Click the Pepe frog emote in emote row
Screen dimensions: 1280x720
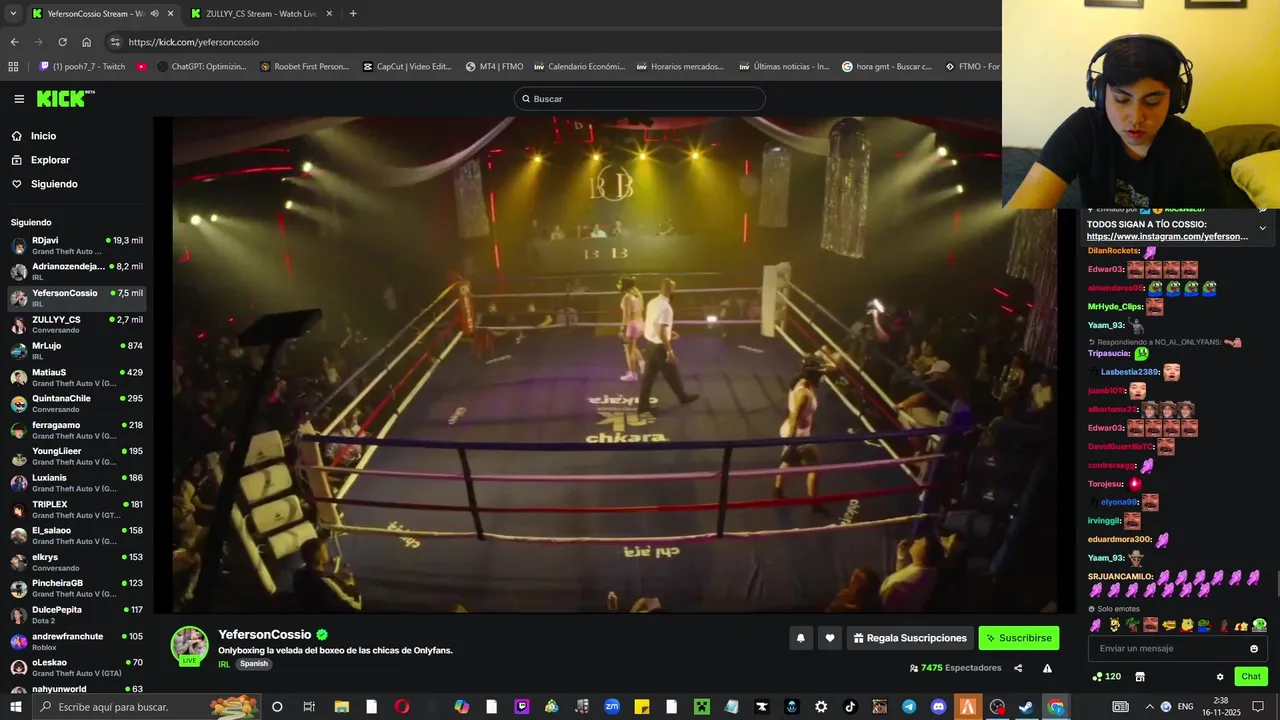coord(1205,625)
